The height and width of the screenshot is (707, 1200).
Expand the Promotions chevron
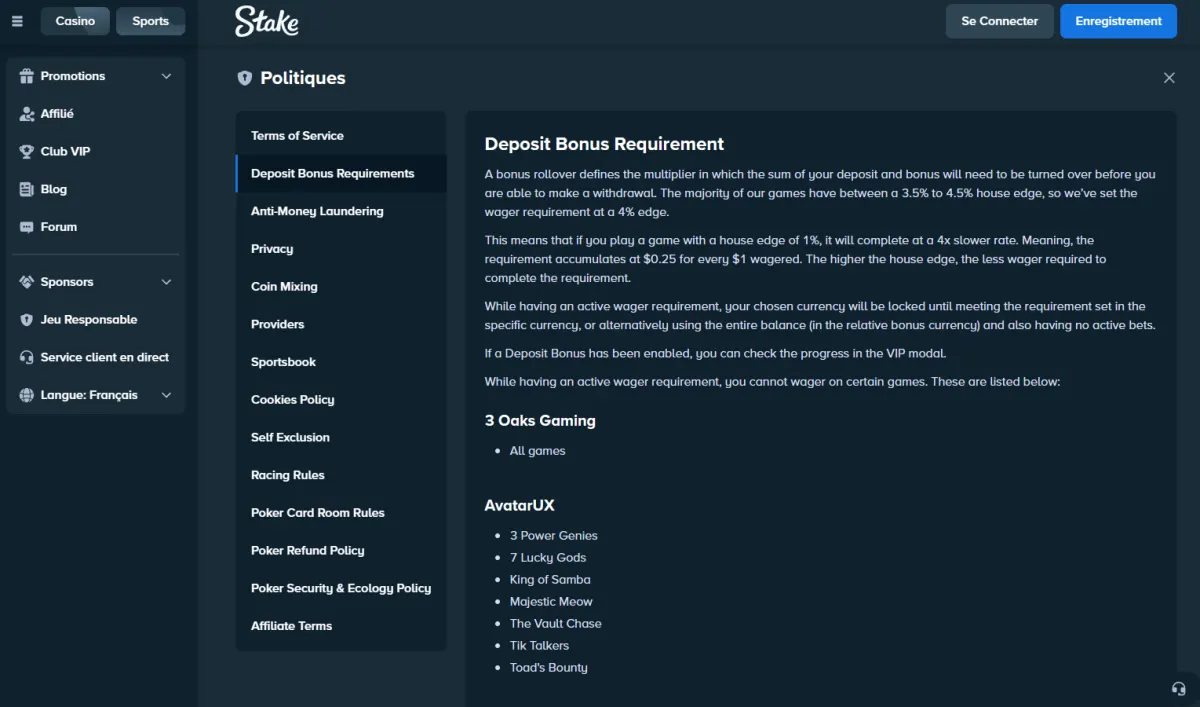pos(166,76)
